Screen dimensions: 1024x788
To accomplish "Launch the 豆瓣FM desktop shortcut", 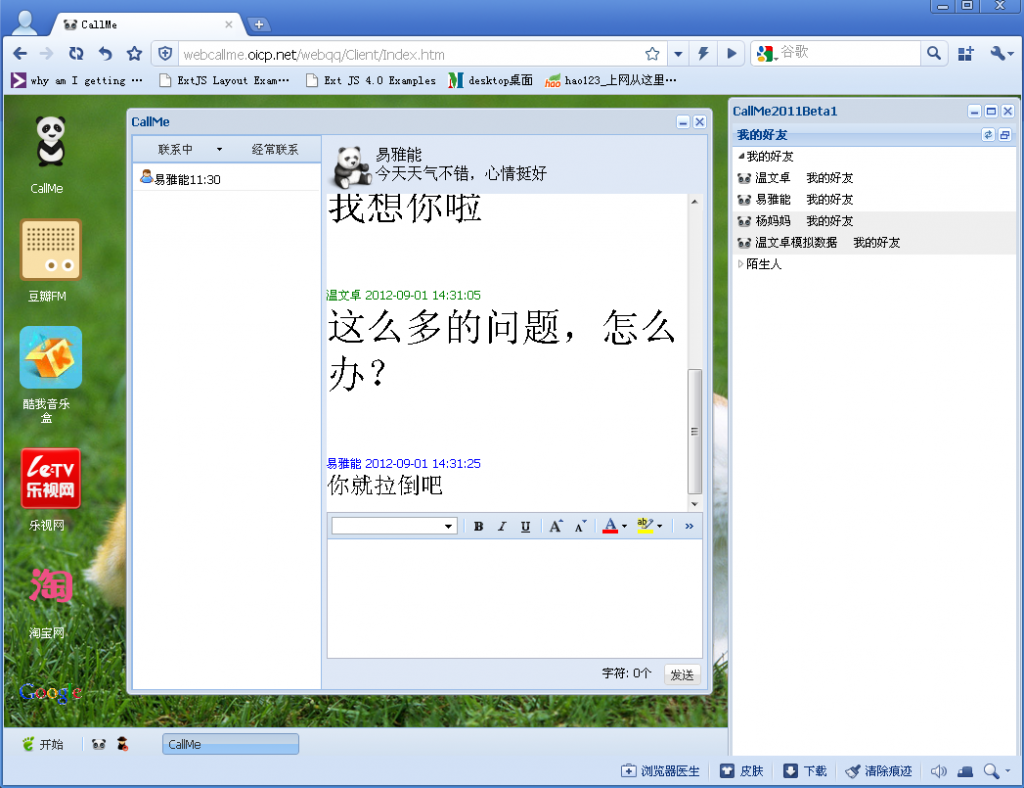I will [x=51, y=250].
